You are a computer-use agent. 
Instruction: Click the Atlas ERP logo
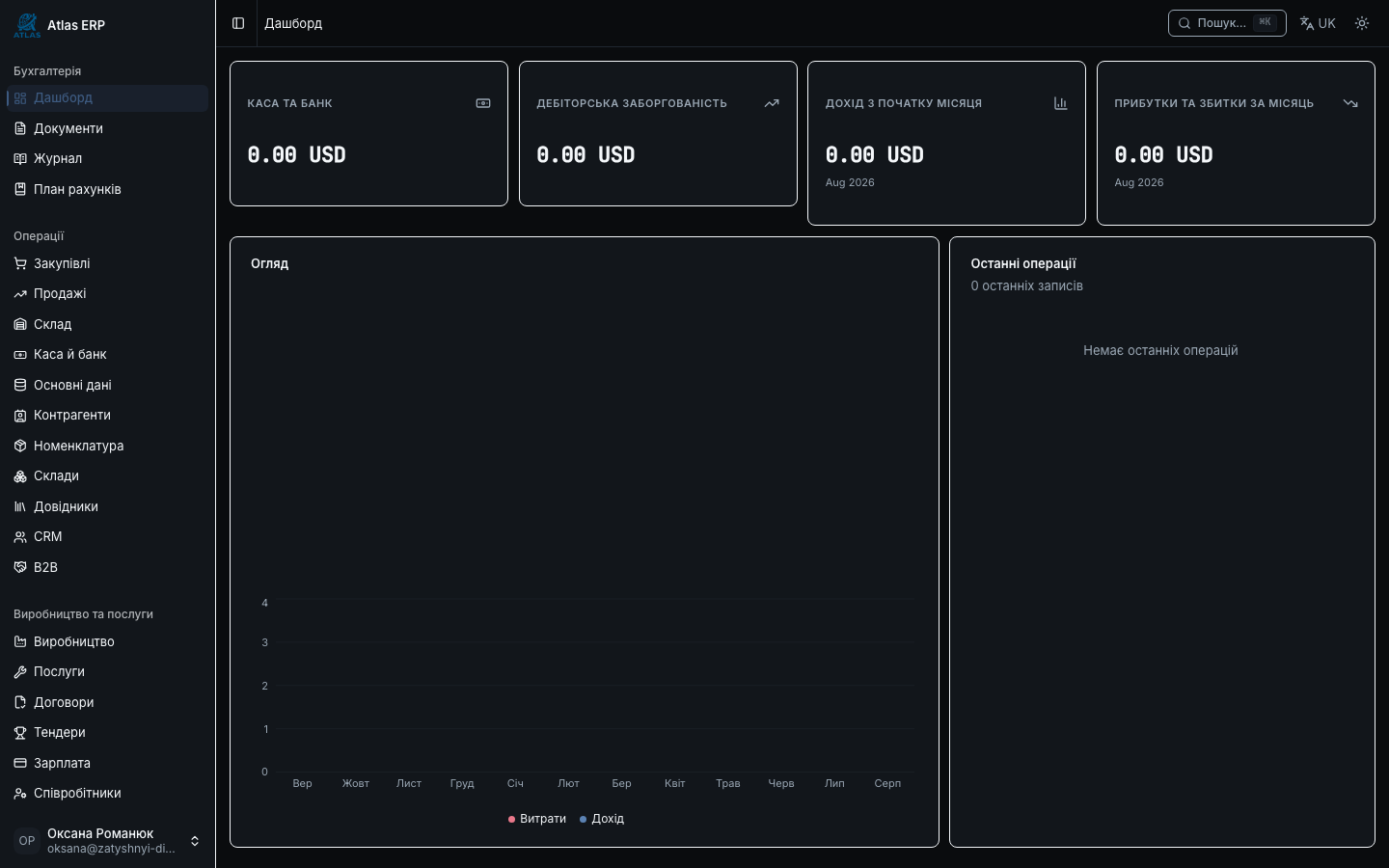pos(27,25)
